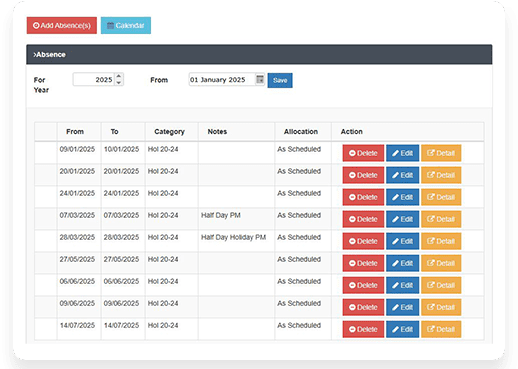Screen dimensions: 518x369
Task: Open Detail for 27/05/2025 absence
Action: tap(441, 263)
